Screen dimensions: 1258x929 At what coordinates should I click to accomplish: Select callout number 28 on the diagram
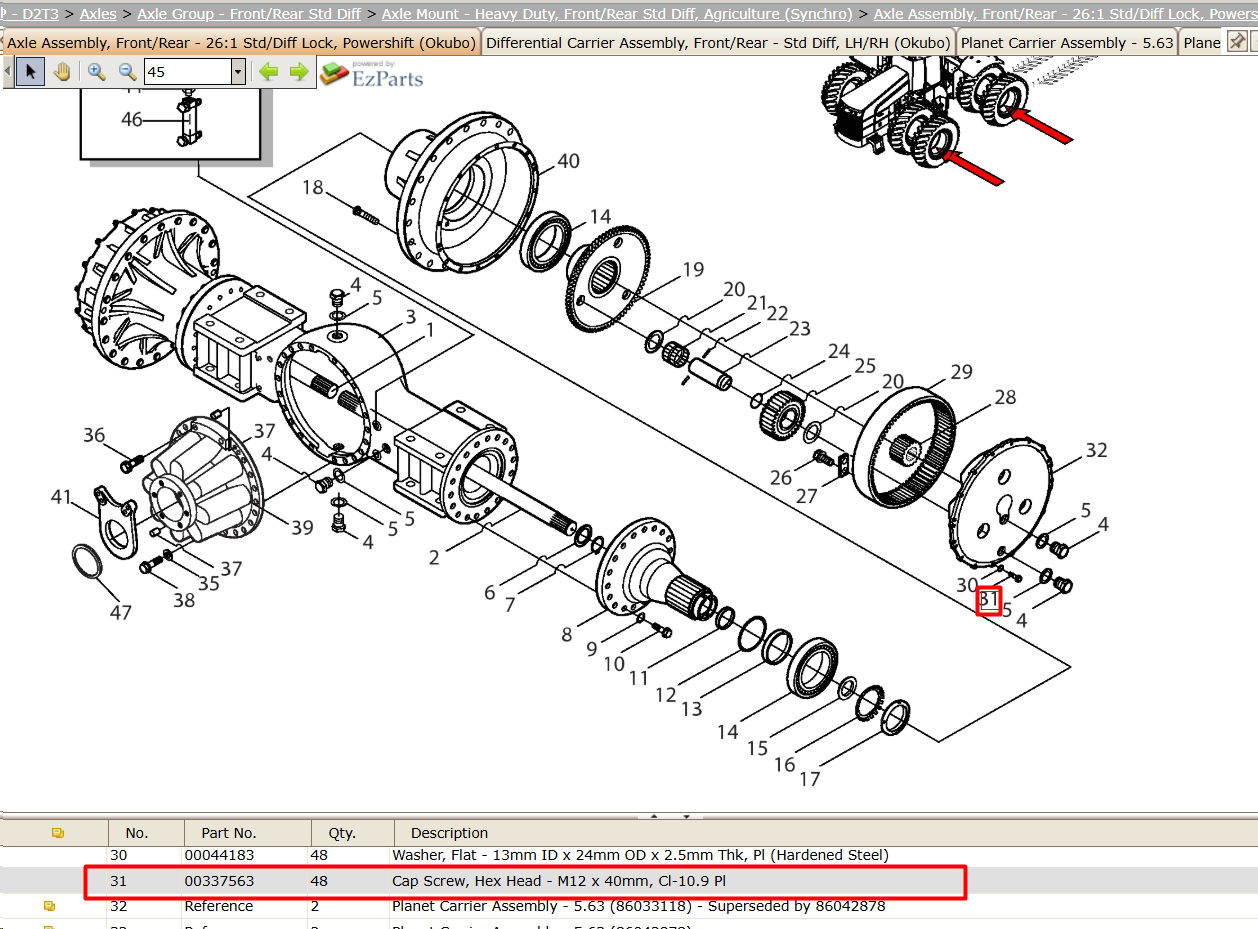(1005, 397)
